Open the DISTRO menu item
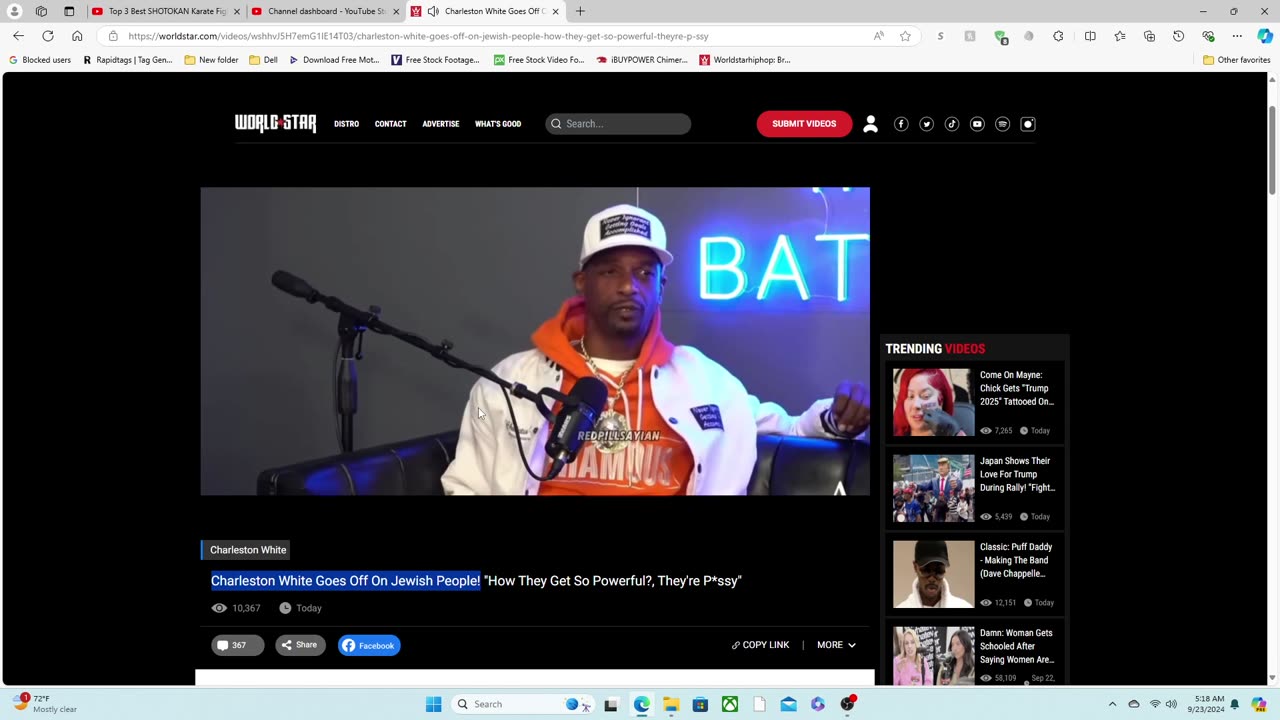 coord(346,124)
